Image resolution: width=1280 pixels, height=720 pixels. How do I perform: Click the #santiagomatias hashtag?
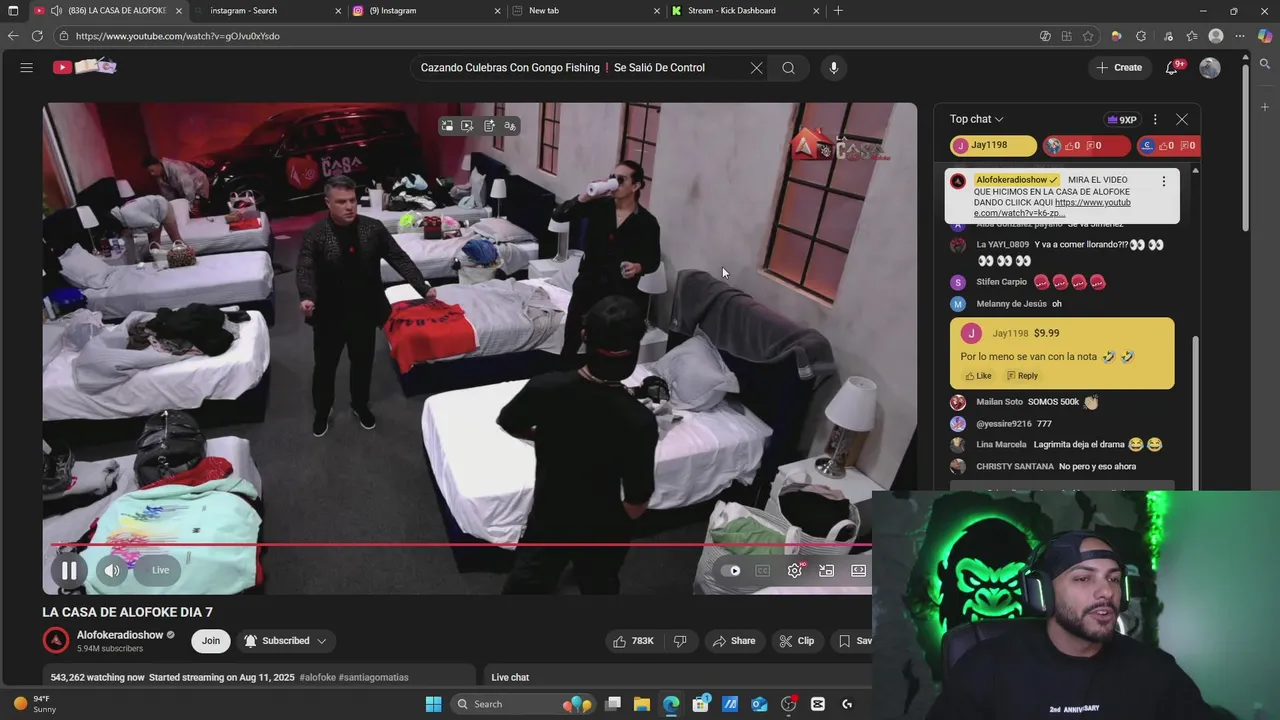point(374,677)
